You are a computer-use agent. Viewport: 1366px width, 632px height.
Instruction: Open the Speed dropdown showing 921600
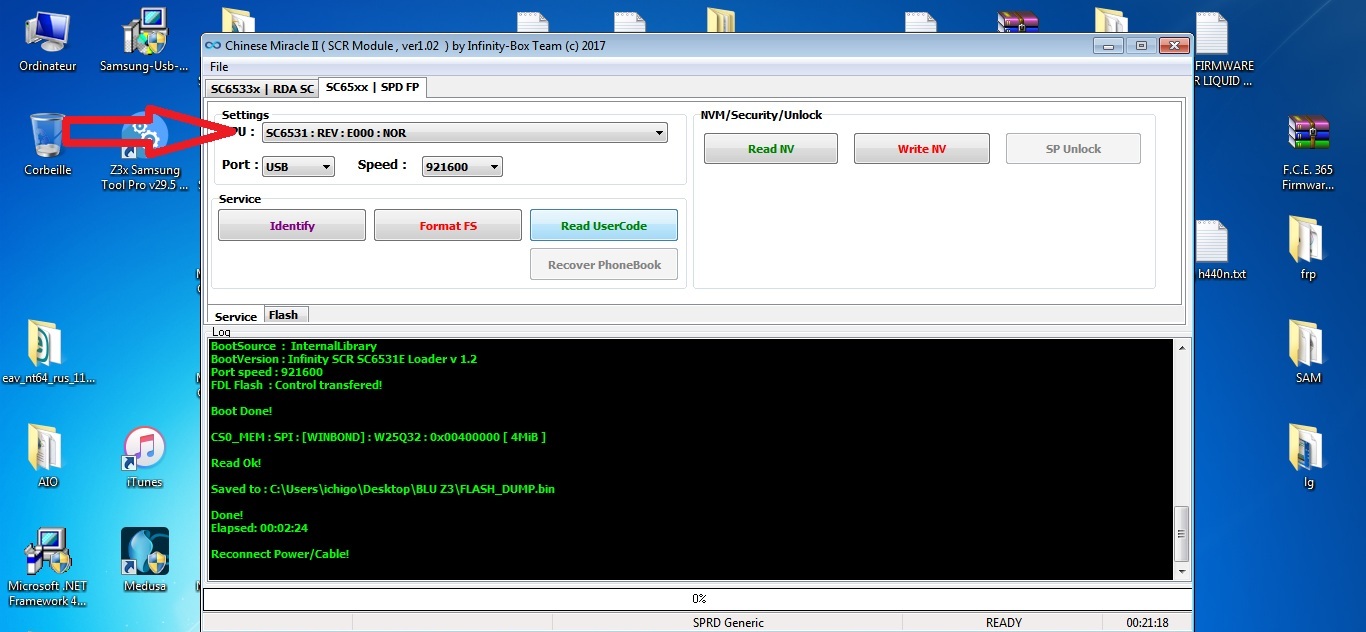pos(462,167)
